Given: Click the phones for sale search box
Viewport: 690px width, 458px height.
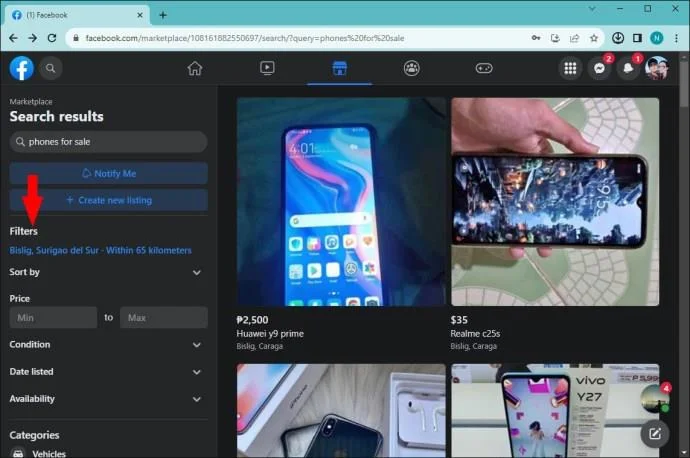Looking at the screenshot, I should [109, 142].
